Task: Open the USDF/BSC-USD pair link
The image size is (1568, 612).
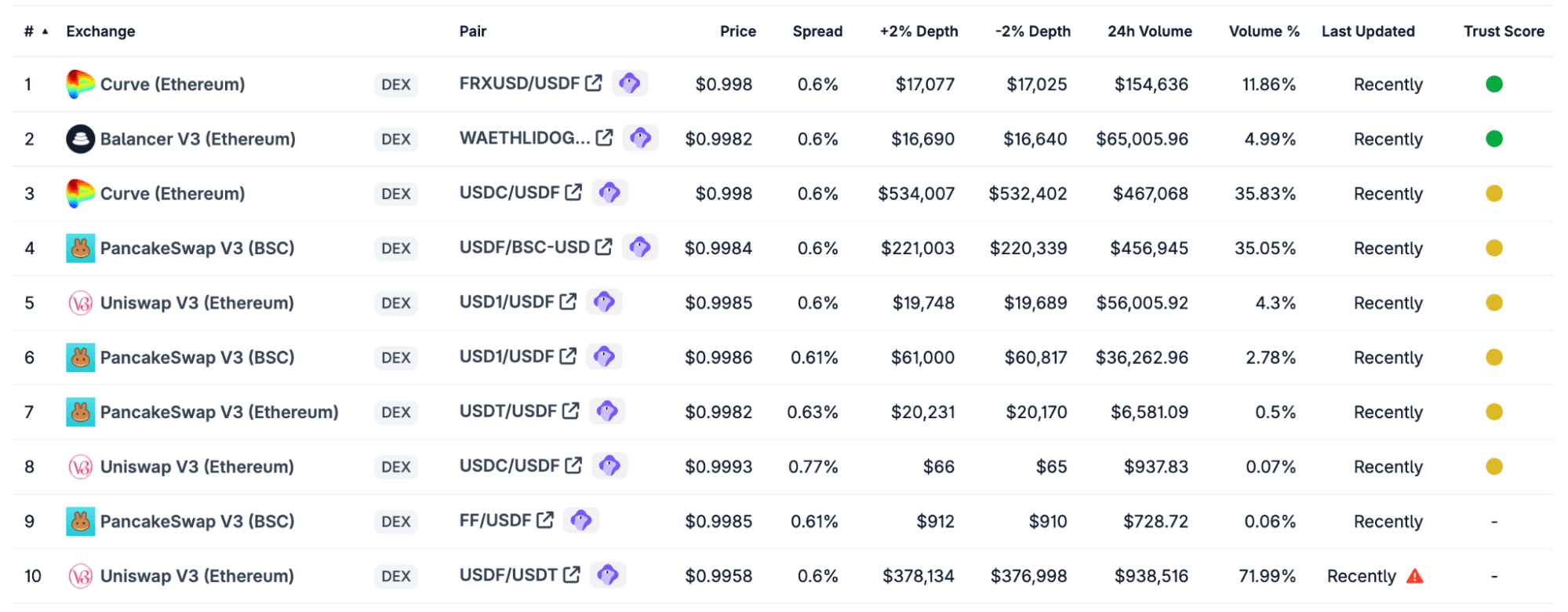Action: (524, 247)
